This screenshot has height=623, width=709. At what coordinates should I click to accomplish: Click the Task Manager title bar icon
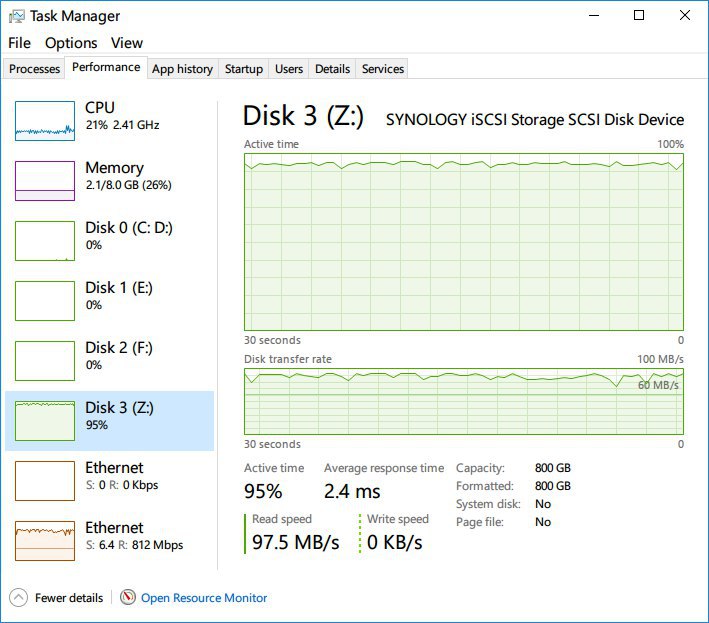tap(17, 17)
